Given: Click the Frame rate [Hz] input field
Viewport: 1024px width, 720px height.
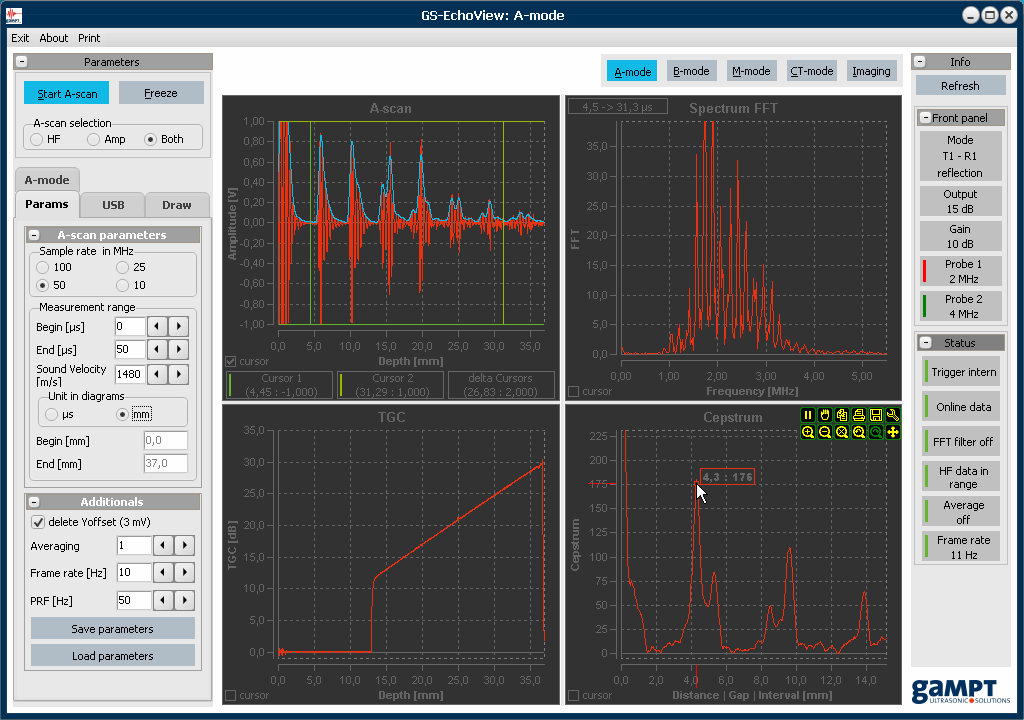Looking at the screenshot, I should pos(134,573).
